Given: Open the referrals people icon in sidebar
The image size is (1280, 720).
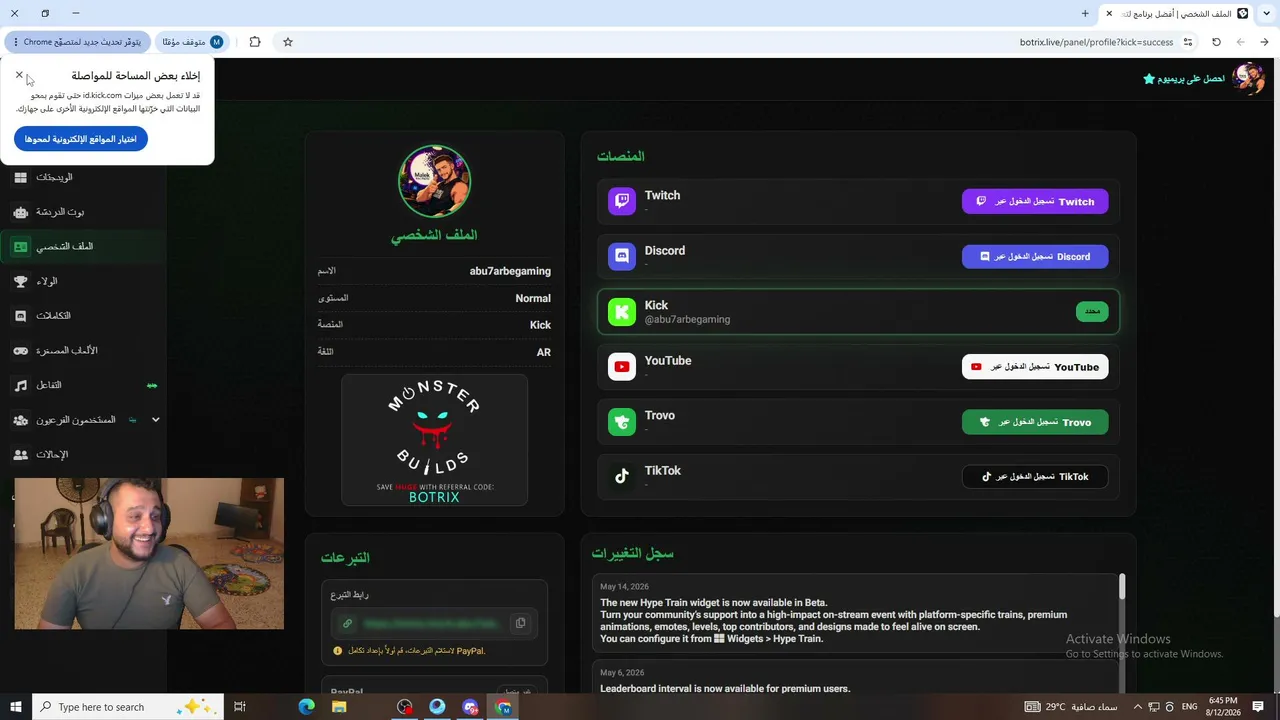Looking at the screenshot, I should (x=21, y=454).
